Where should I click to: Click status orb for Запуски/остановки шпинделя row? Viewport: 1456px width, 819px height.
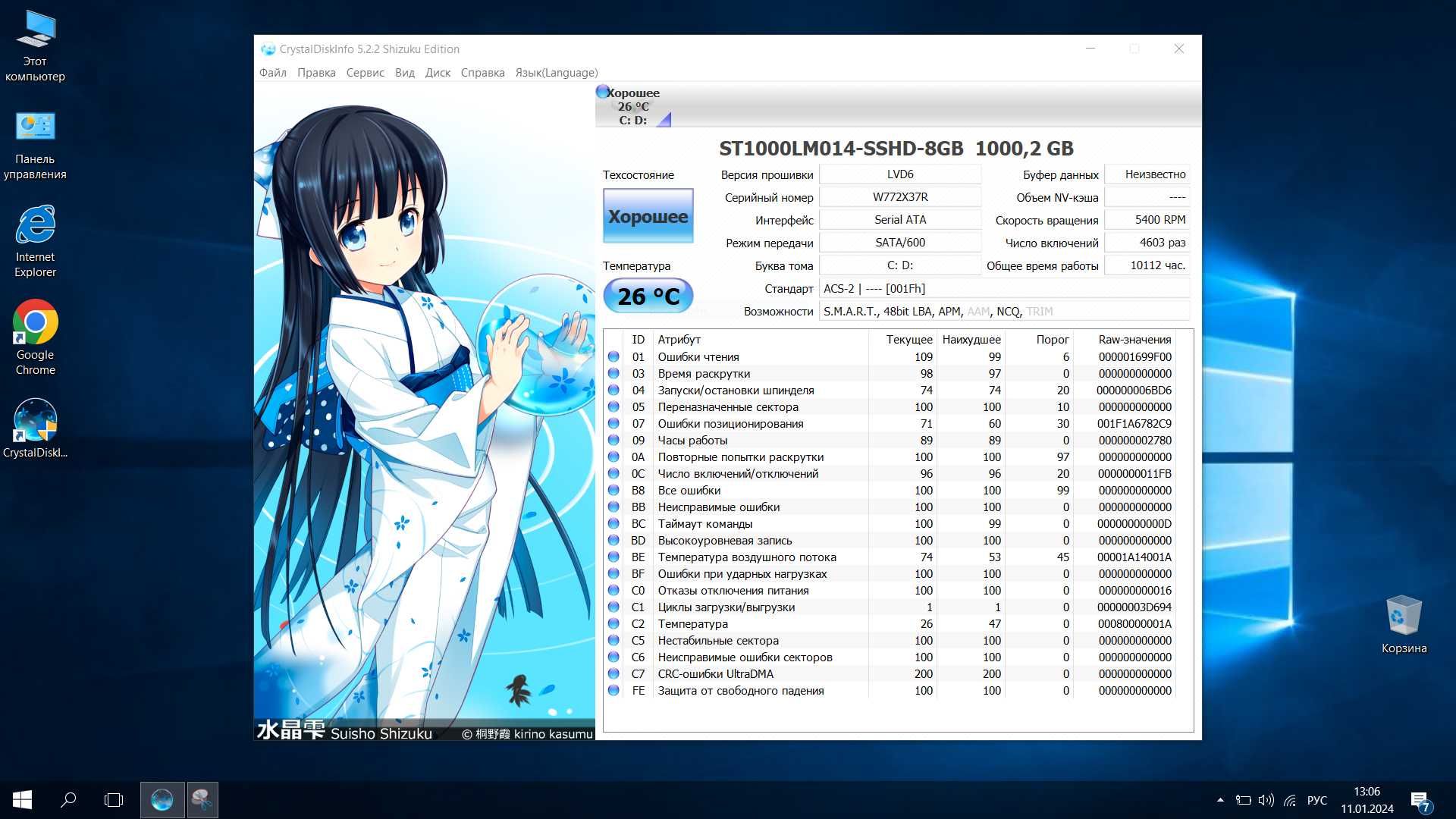tap(613, 391)
